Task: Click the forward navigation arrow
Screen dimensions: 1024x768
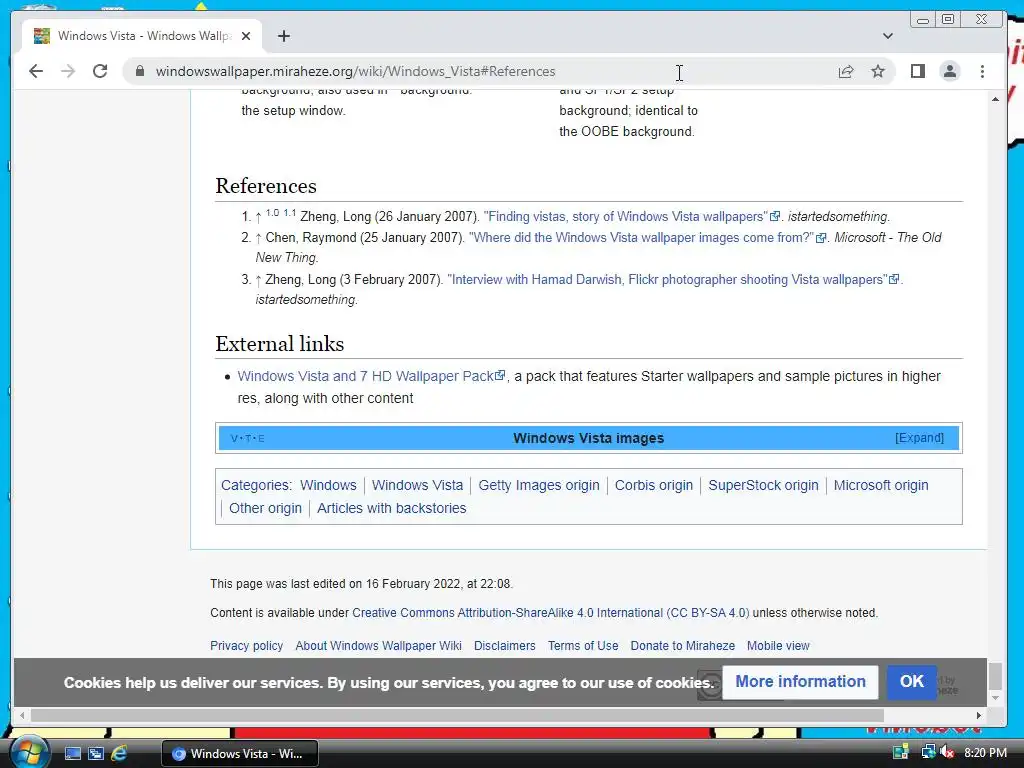Action: (68, 71)
